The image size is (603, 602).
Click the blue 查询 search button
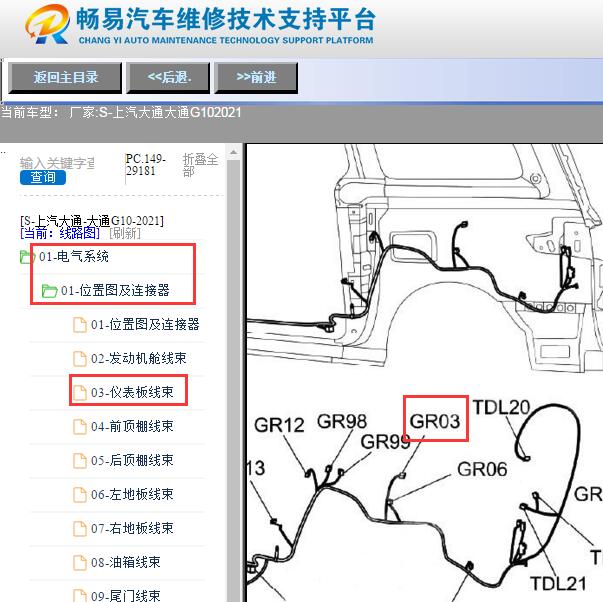pyautogui.click(x=43, y=177)
